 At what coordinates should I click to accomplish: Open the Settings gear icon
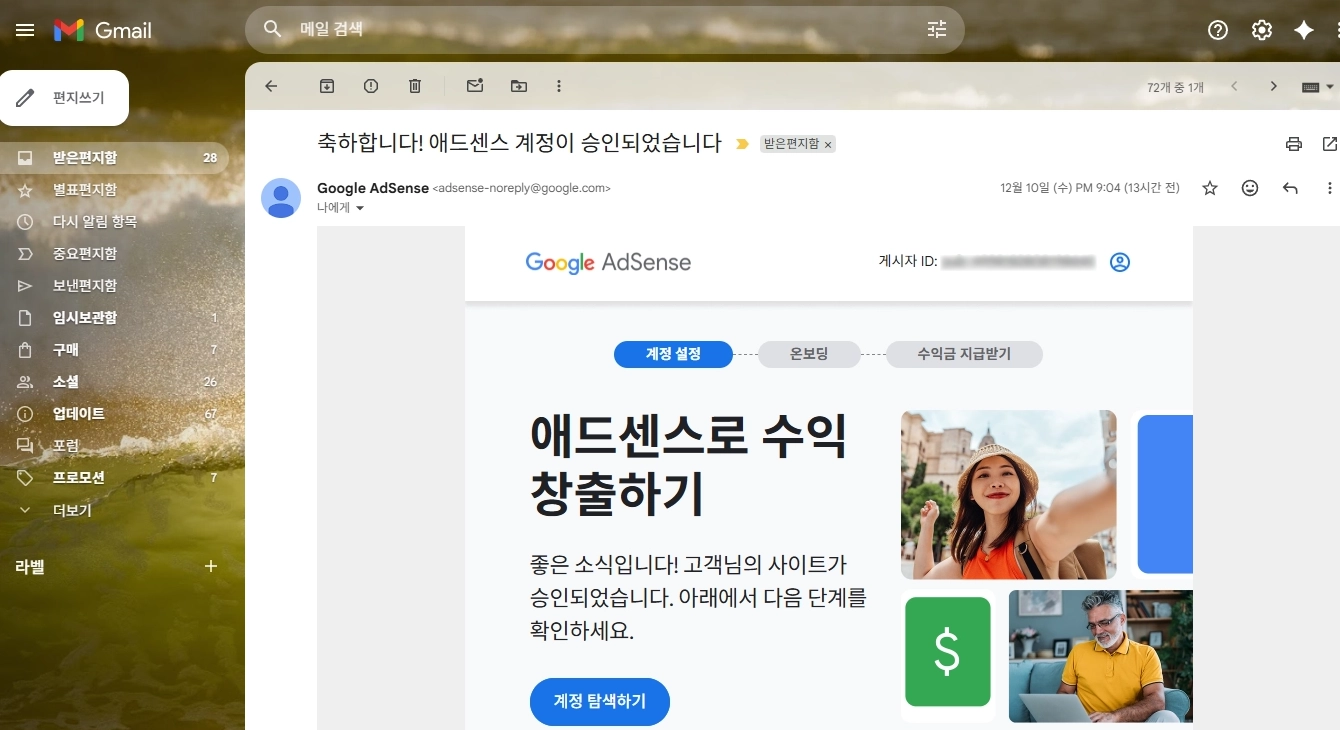click(x=1262, y=30)
